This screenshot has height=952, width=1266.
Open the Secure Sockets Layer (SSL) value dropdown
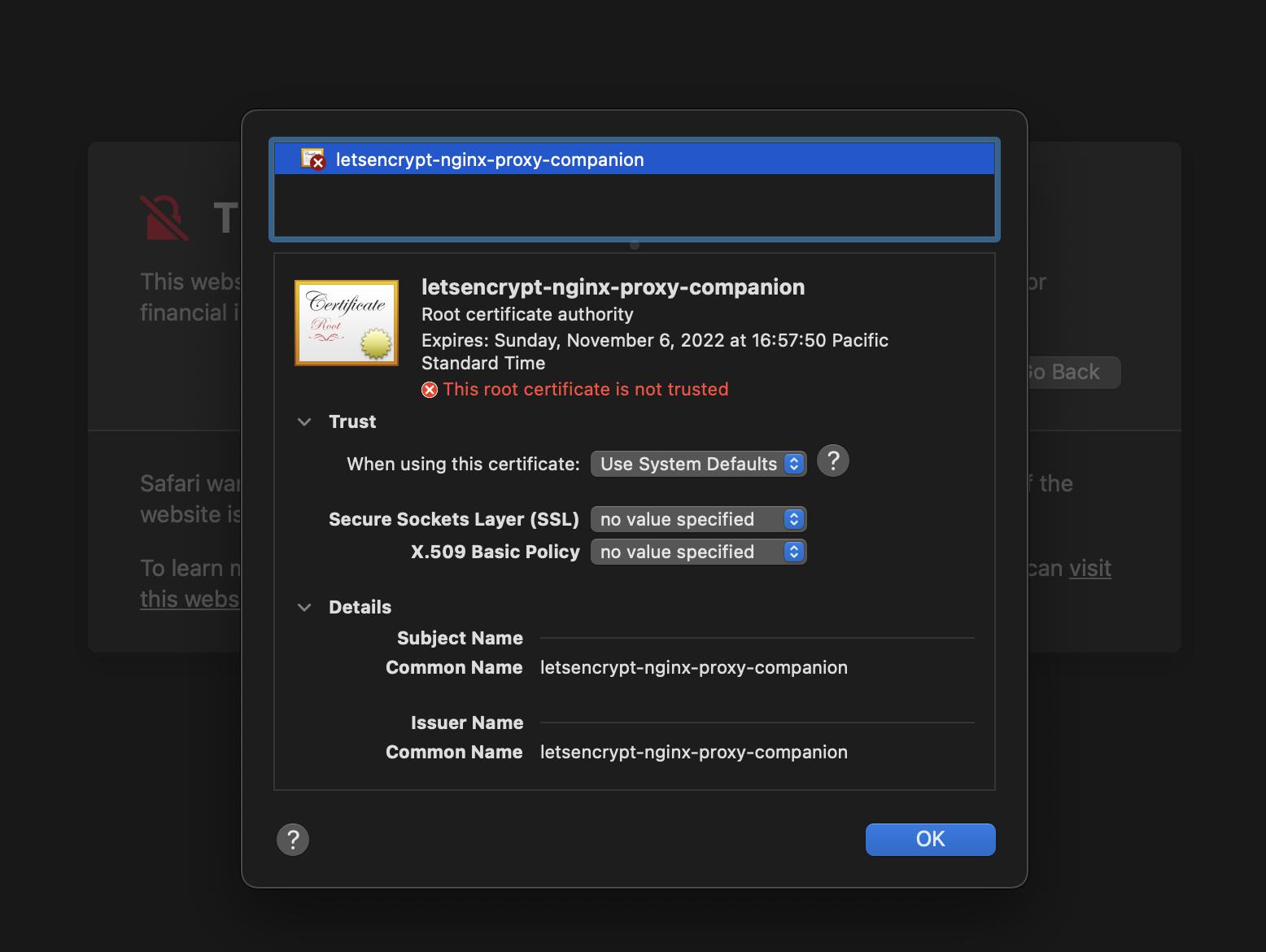697,518
